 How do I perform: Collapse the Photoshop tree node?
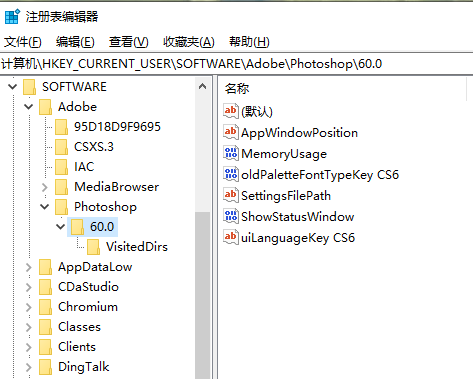click(x=45, y=207)
